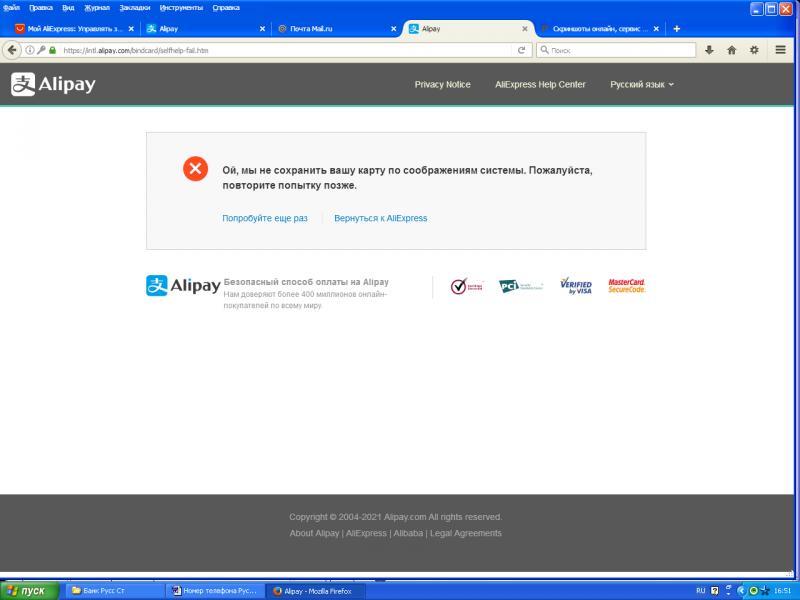The height and width of the screenshot is (600, 800).
Task: Open the Firefox downloads arrow icon
Action: point(709,50)
